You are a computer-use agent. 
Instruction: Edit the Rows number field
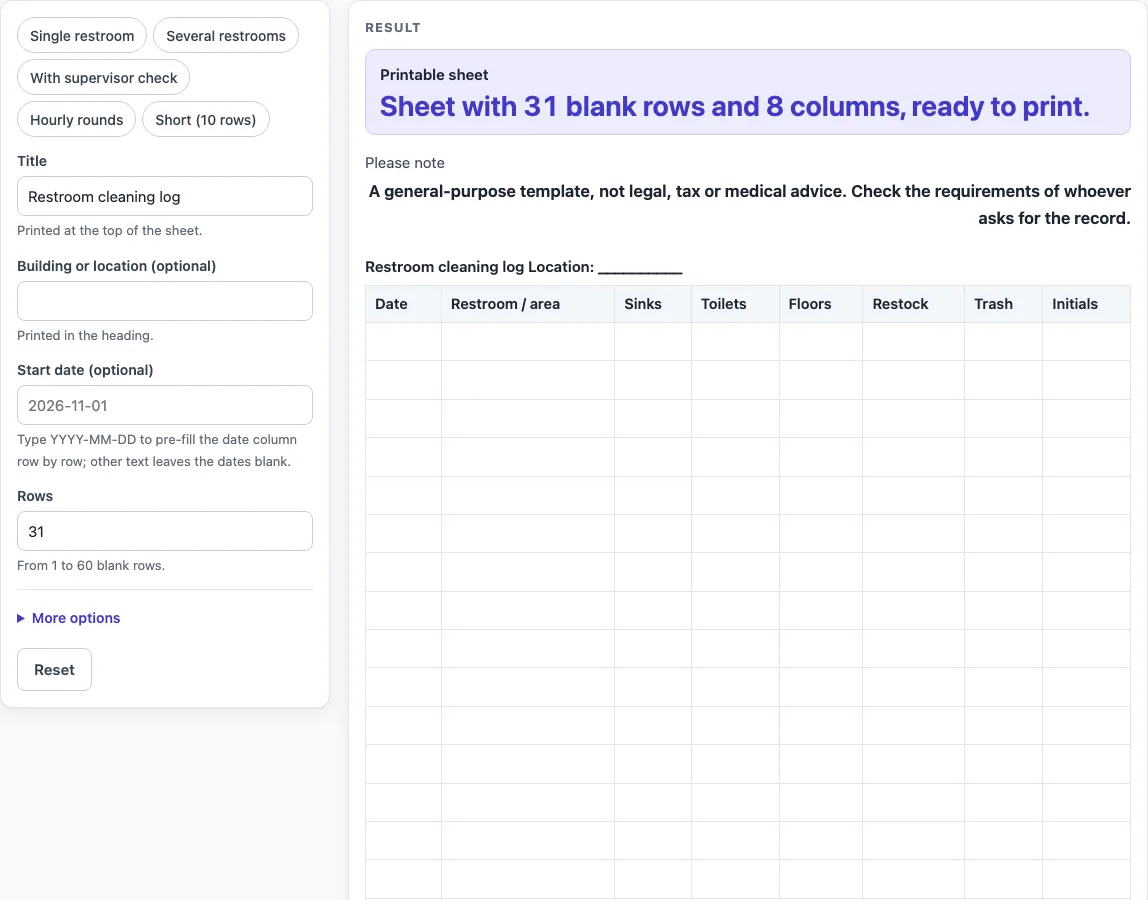coord(165,531)
